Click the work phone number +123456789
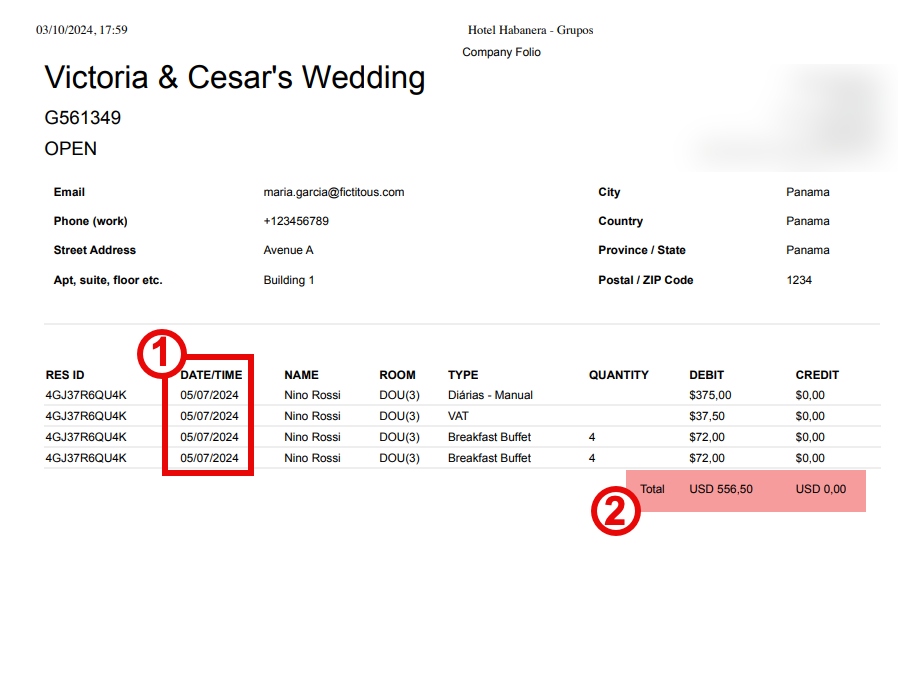This screenshot has height=674, width=924. (296, 221)
